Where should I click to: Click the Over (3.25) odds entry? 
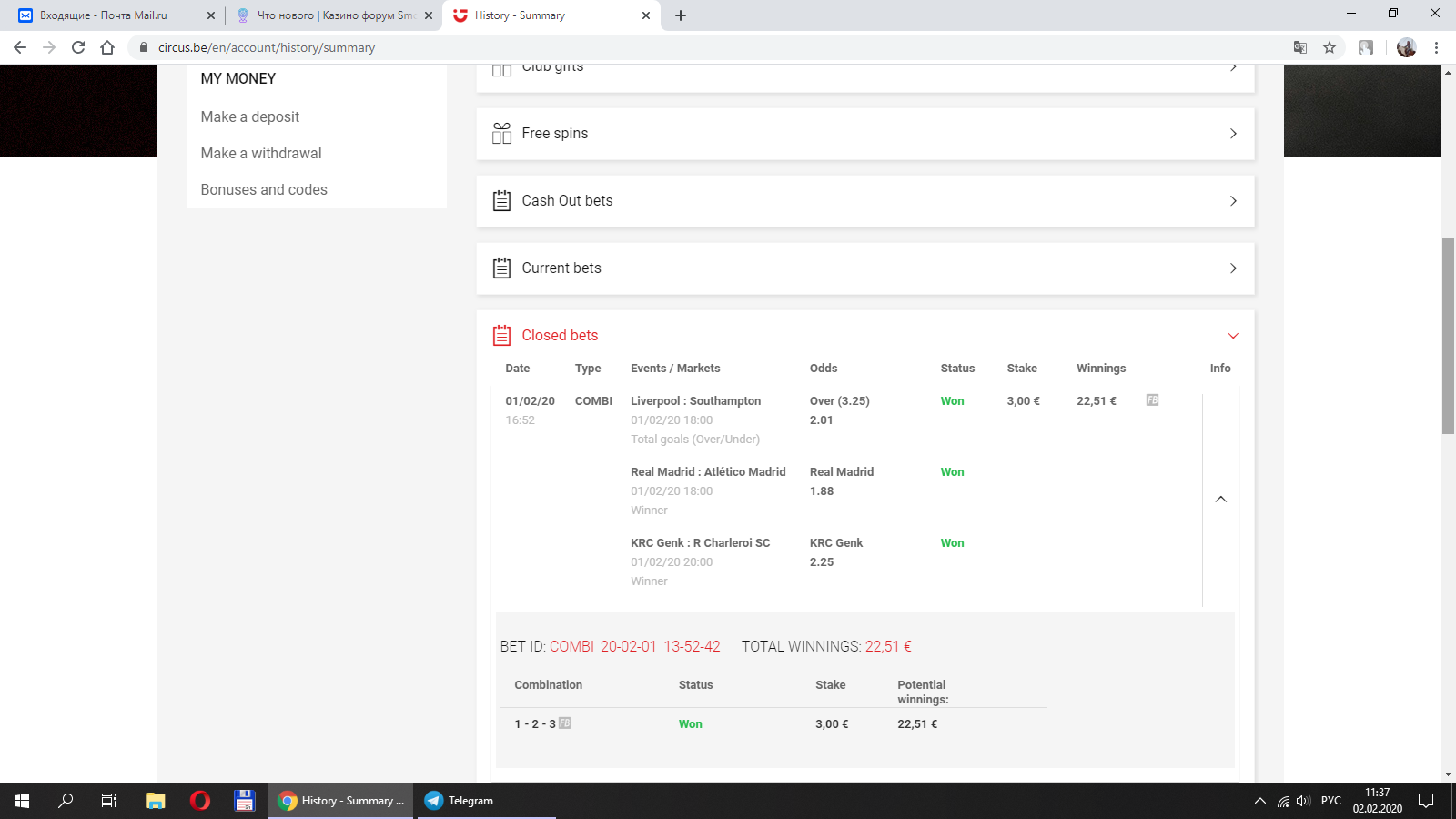click(x=840, y=400)
